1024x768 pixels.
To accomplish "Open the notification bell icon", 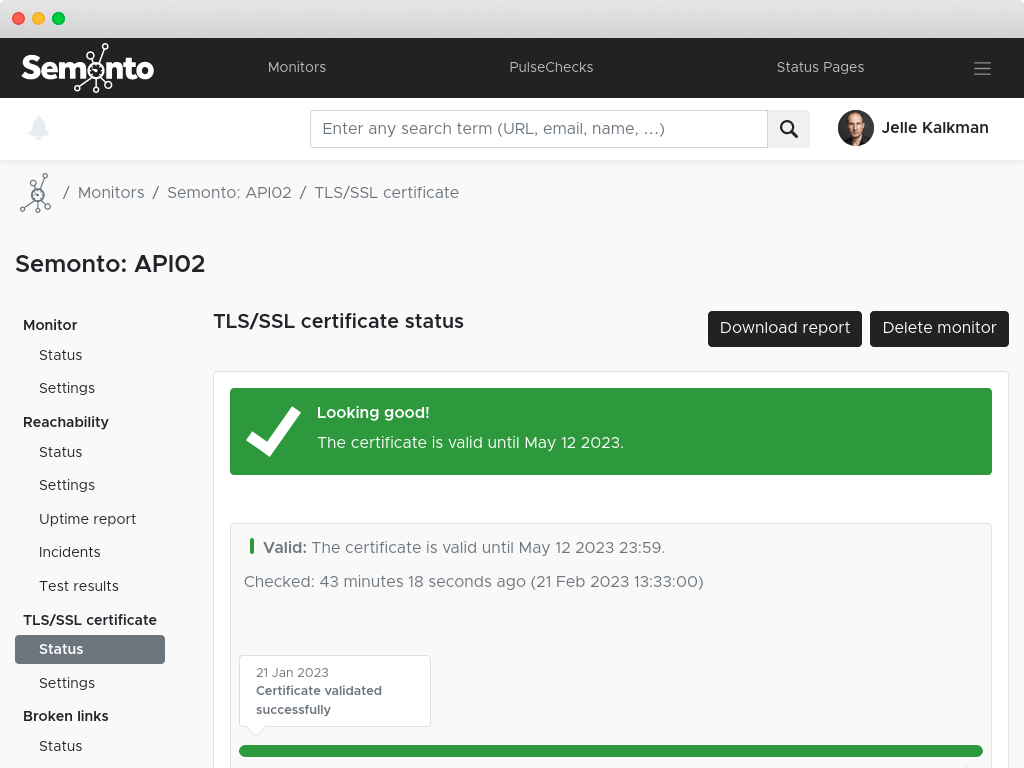I will point(39,128).
